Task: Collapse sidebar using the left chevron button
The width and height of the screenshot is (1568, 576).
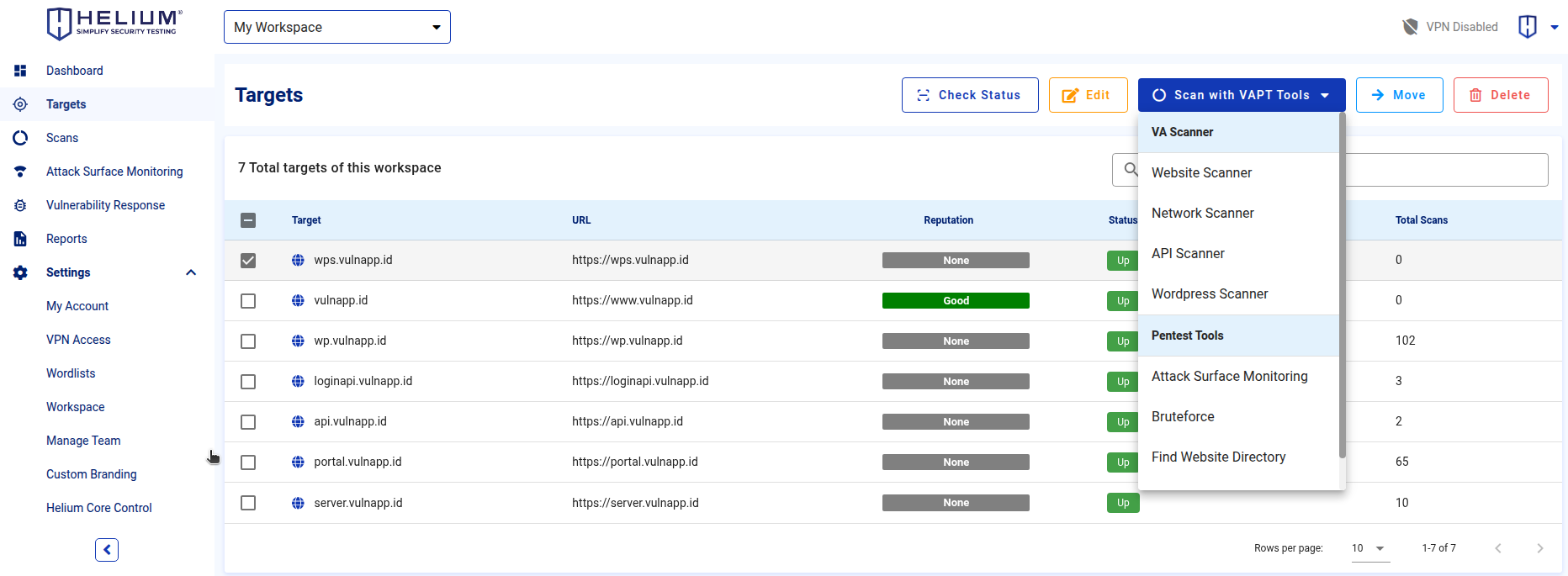Action: (x=107, y=550)
